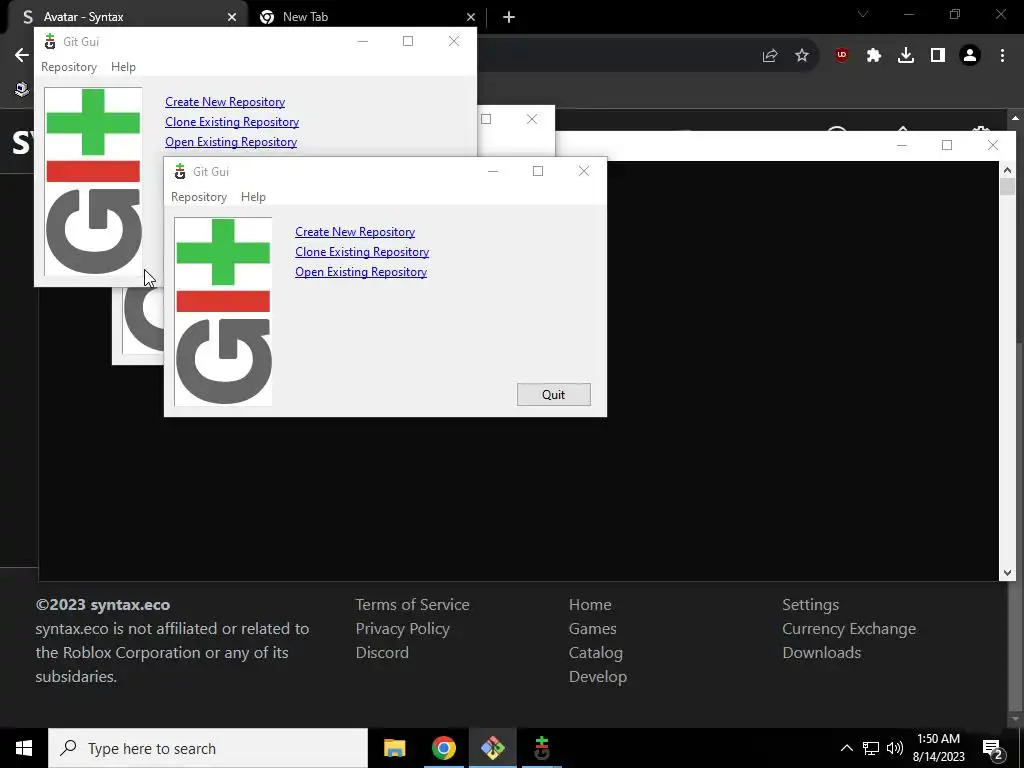Open the taskbar clock showing 1:50 AM
The height and width of the screenshot is (768, 1024).
coord(938,748)
